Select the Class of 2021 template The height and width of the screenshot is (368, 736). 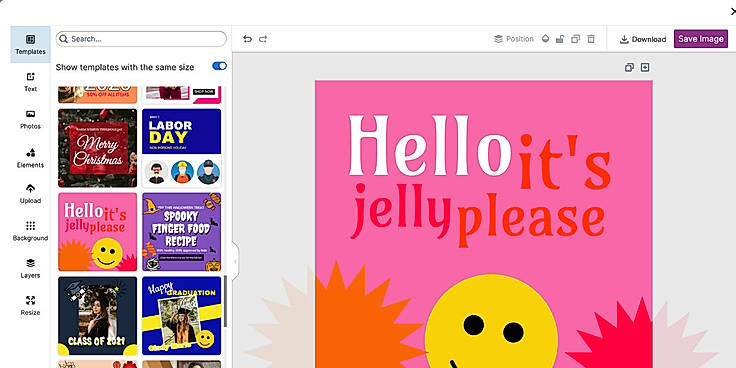[x=98, y=316]
